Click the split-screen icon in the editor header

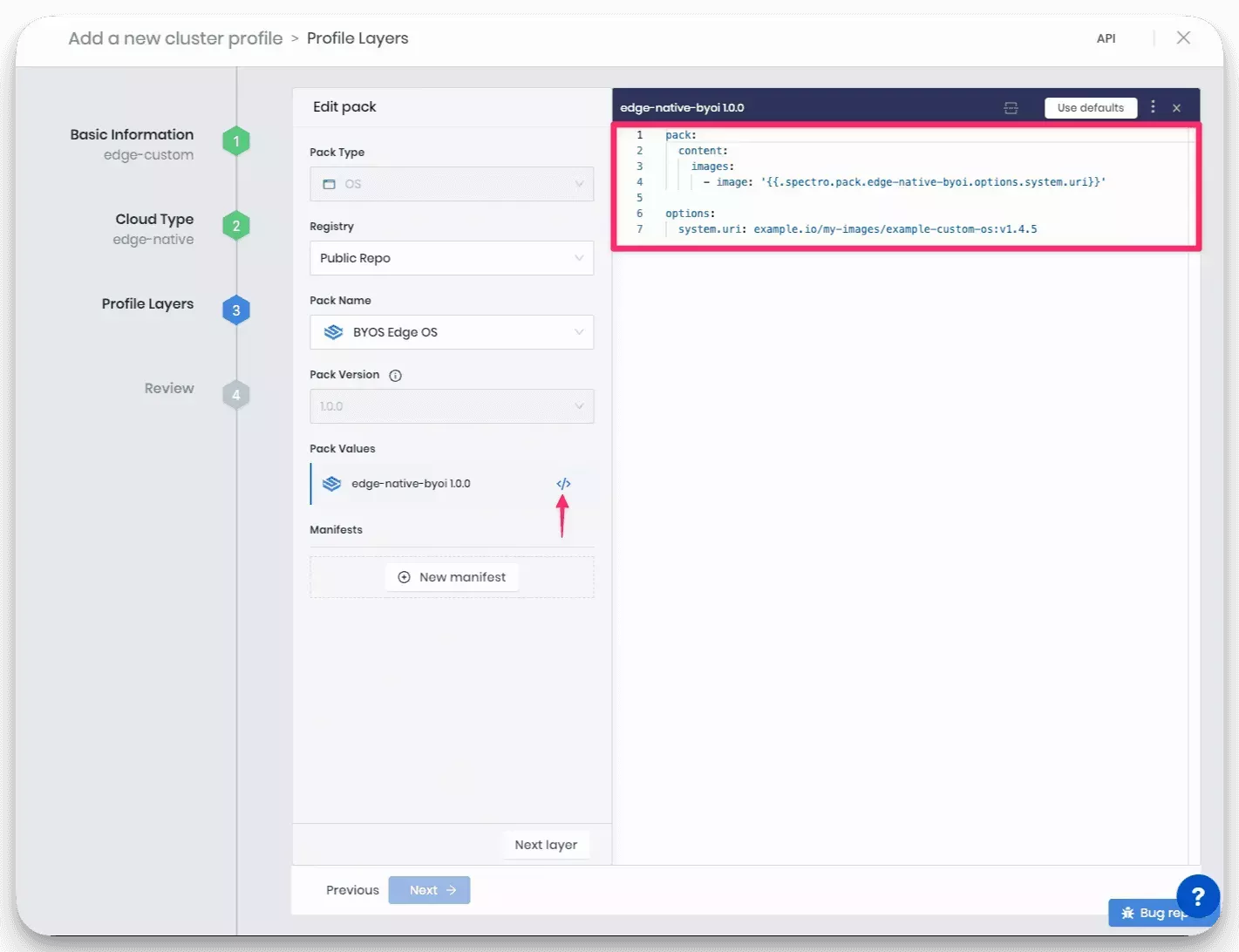coord(1011,106)
